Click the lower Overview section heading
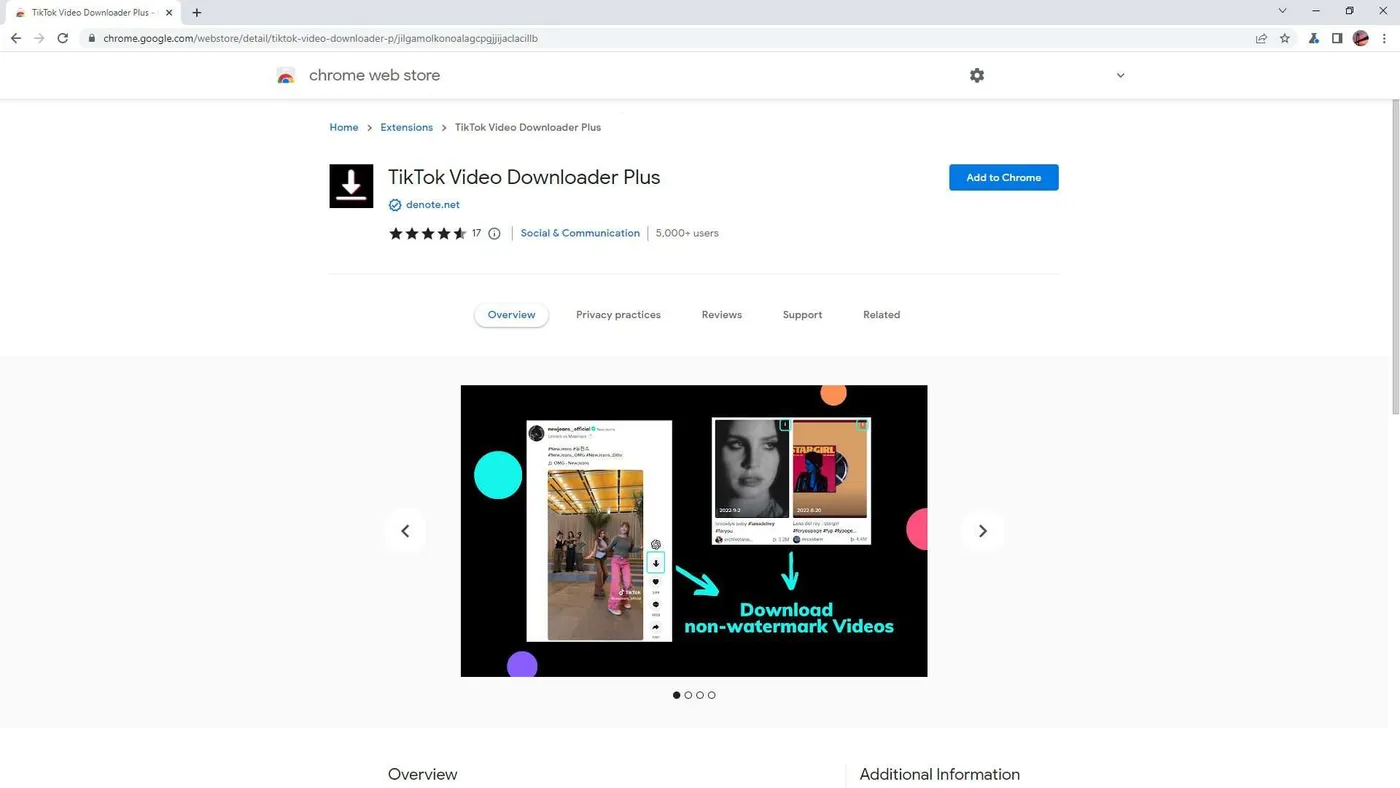The image size is (1400, 788). point(422,775)
